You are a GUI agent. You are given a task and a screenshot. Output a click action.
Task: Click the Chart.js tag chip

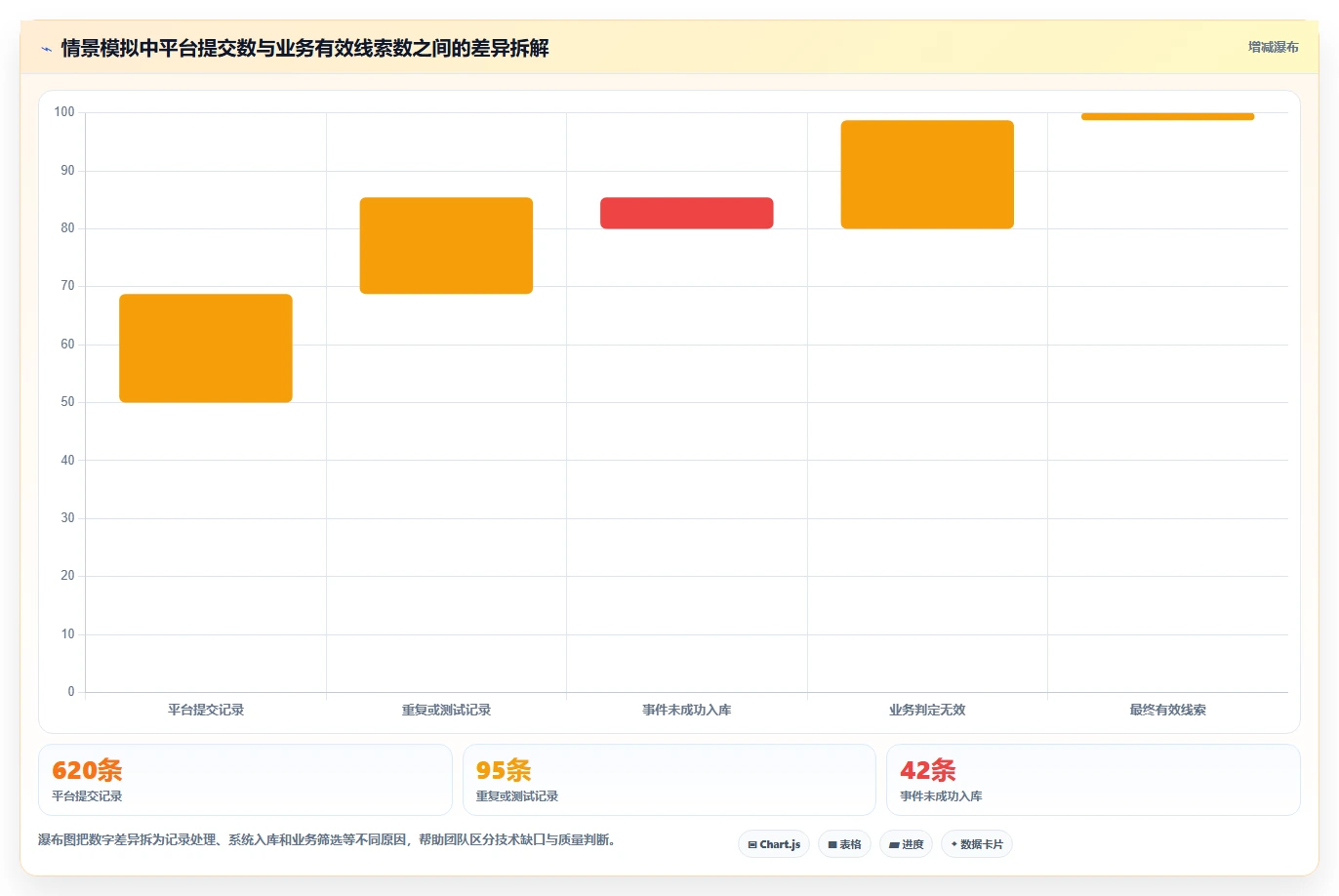774,844
